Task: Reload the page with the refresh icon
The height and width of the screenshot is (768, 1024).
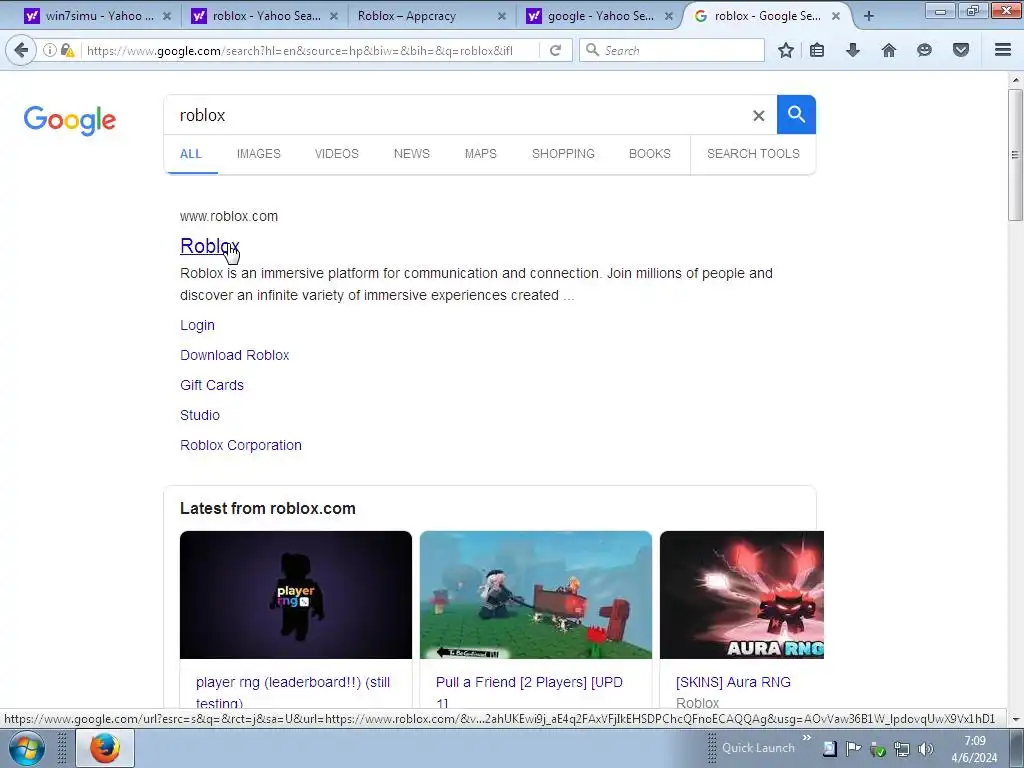Action: tap(556, 50)
